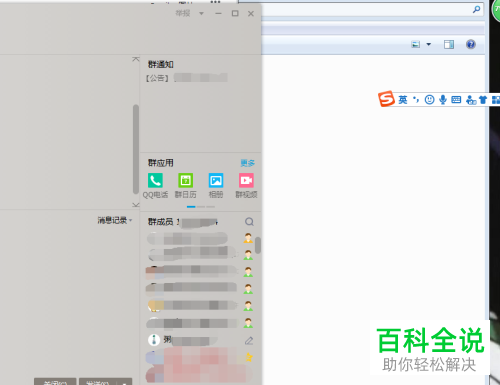Toggle Sogou 英 language mode
This screenshot has width=500, height=385.
click(x=403, y=100)
